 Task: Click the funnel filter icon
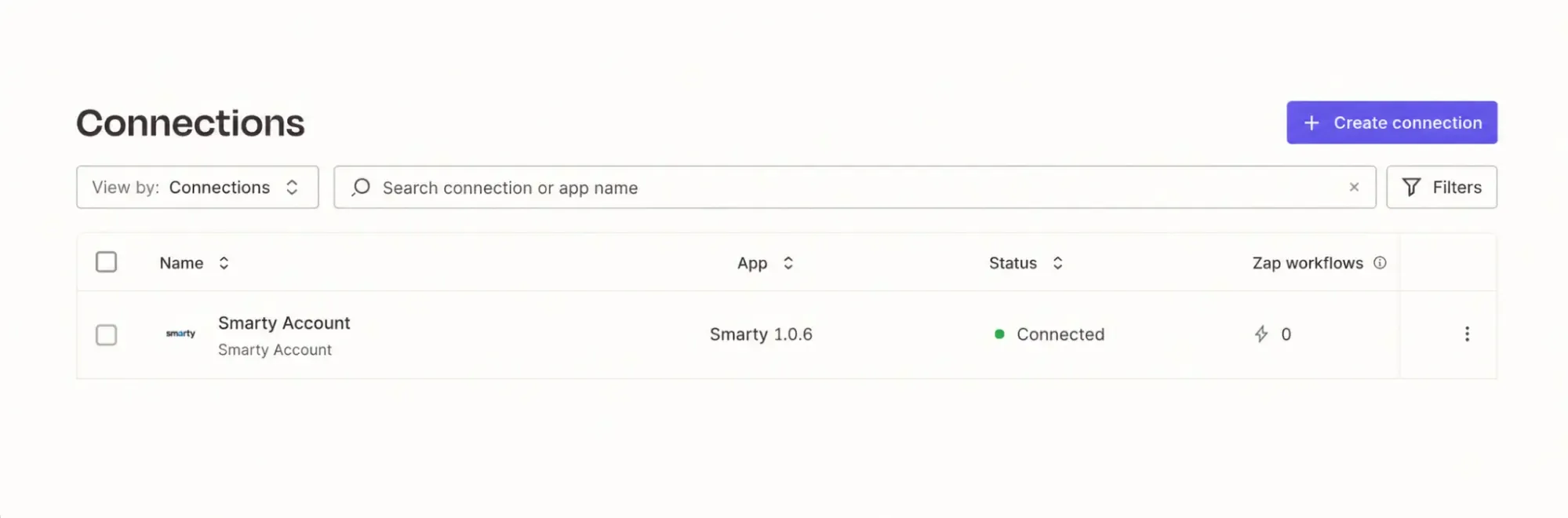pyautogui.click(x=1411, y=187)
